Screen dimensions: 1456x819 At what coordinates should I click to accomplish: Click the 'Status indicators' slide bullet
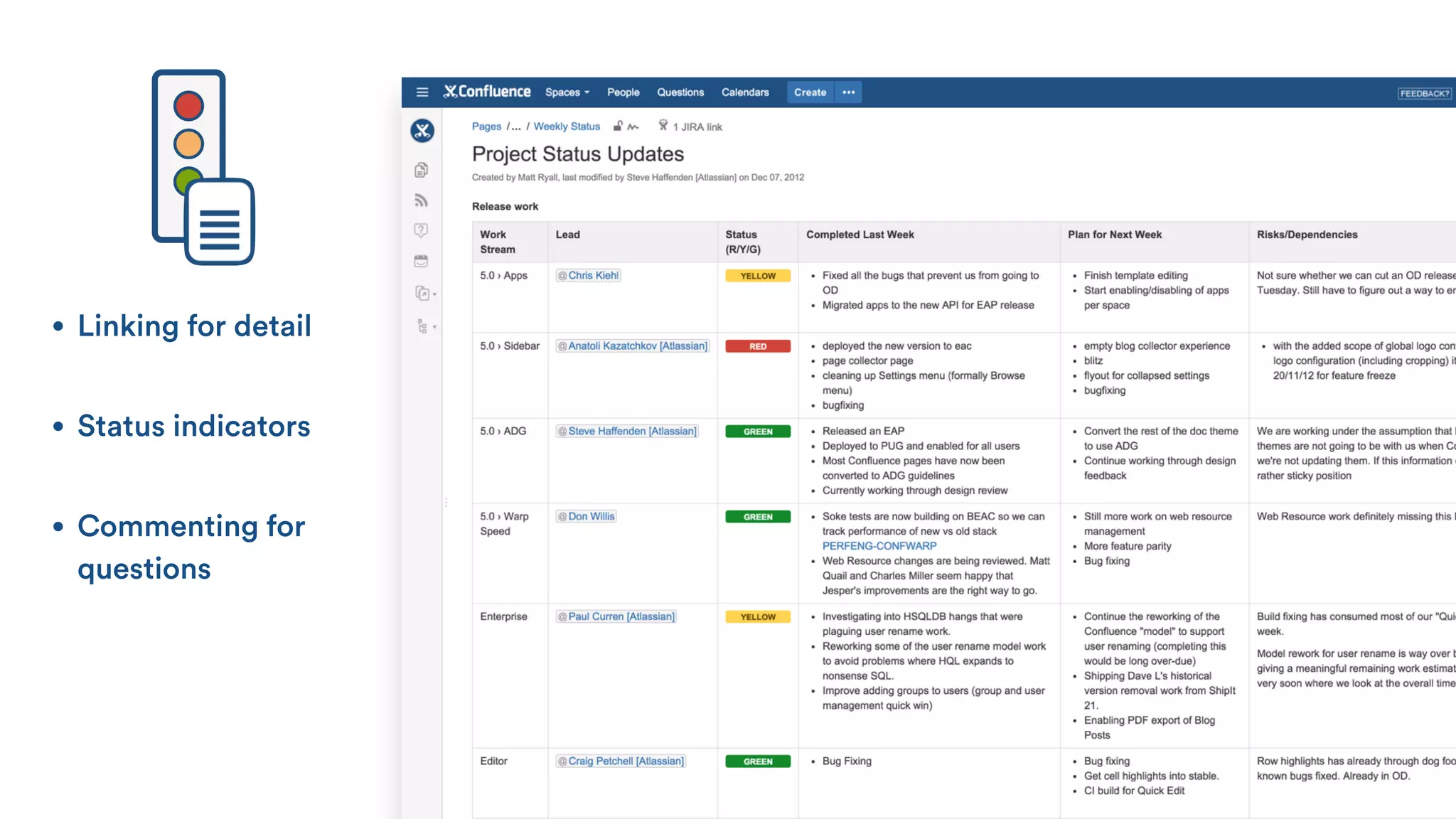coord(193,426)
